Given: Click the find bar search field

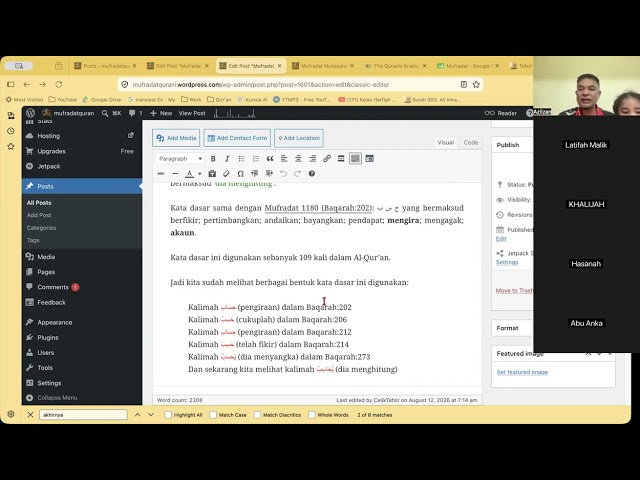Looking at the screenshot, I should click(x=83, y=415).
